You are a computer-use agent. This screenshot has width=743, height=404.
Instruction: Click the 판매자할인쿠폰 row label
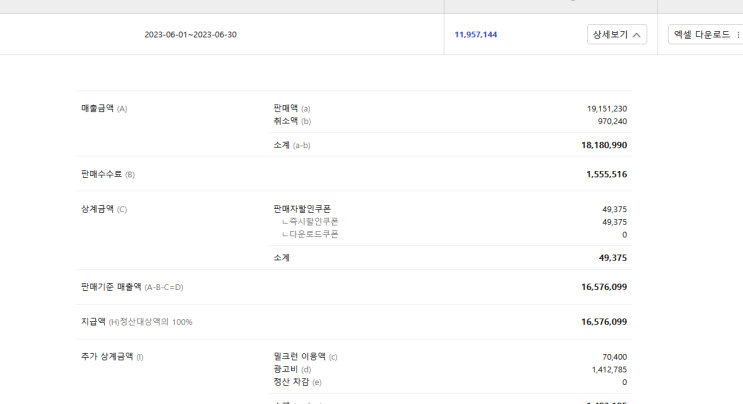[x=302, y=209]
